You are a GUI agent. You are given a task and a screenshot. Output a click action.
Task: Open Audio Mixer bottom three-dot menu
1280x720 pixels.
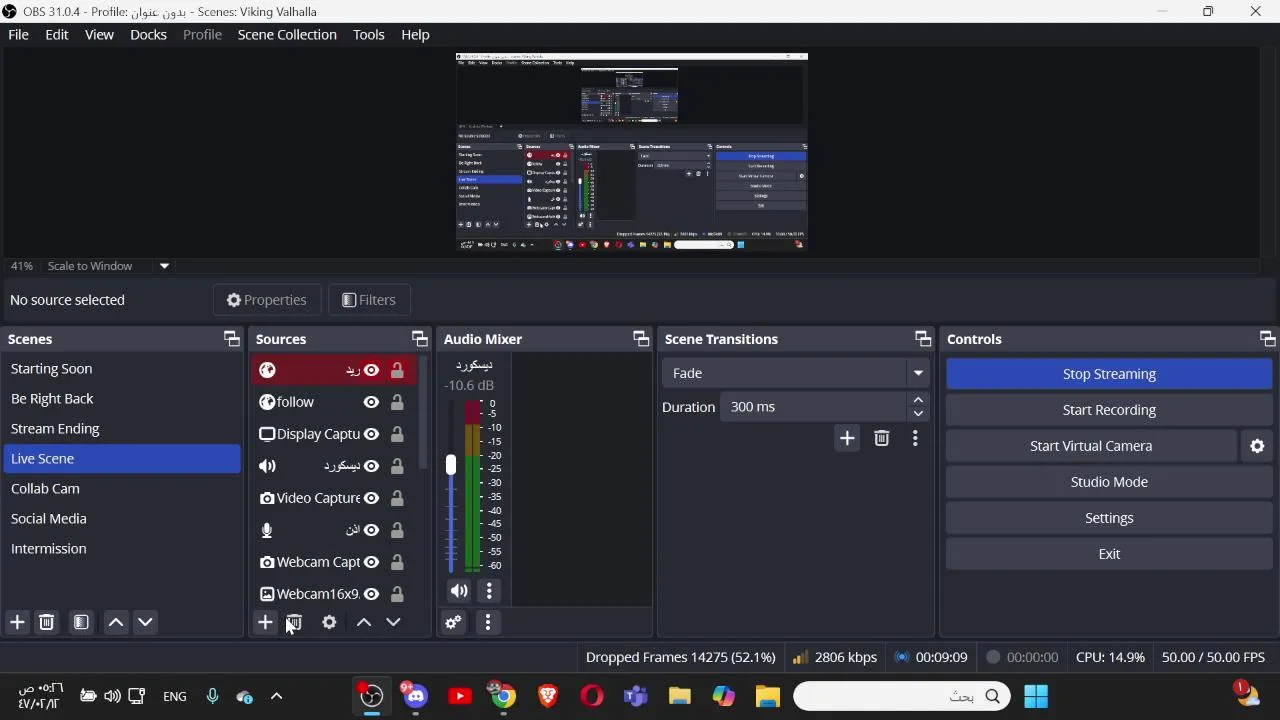pos(488,622)
